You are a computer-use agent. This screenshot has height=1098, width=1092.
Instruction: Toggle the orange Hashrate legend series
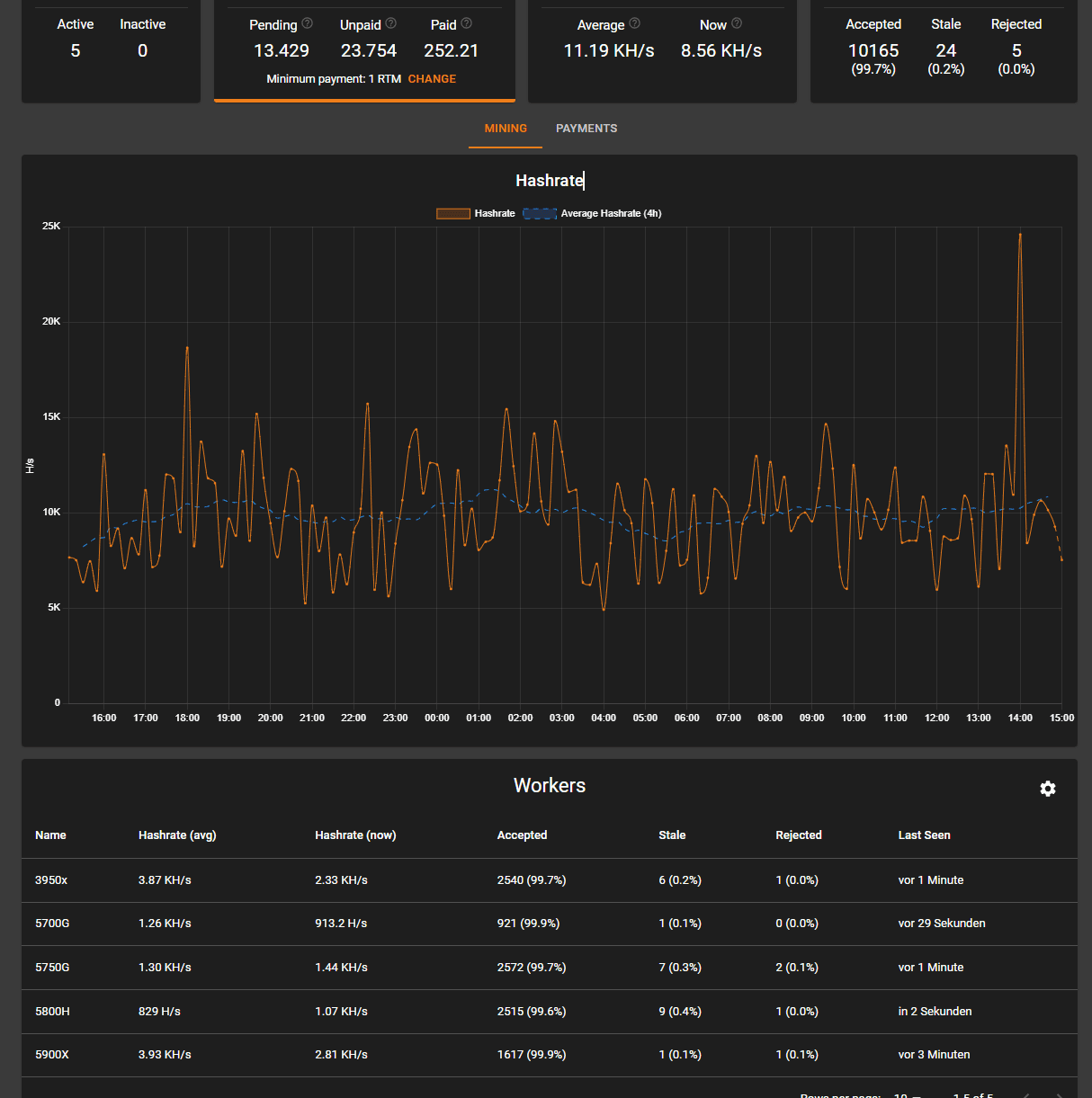click(475, 213)
